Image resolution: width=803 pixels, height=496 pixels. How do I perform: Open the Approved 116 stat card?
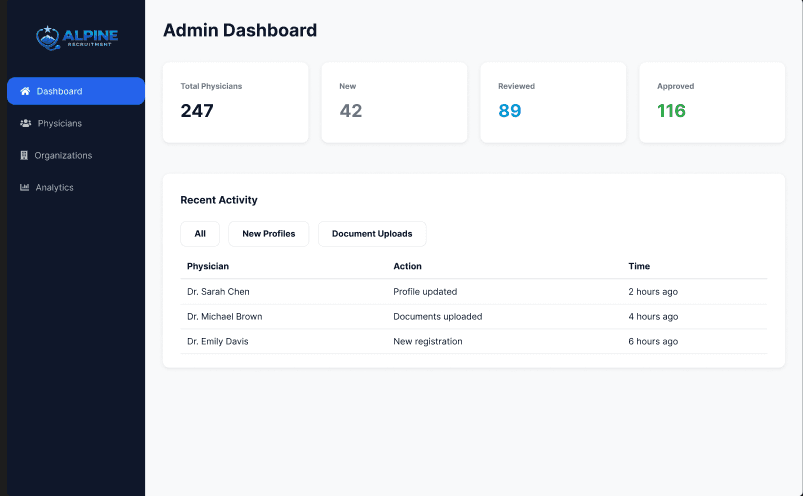pos(712,102)
